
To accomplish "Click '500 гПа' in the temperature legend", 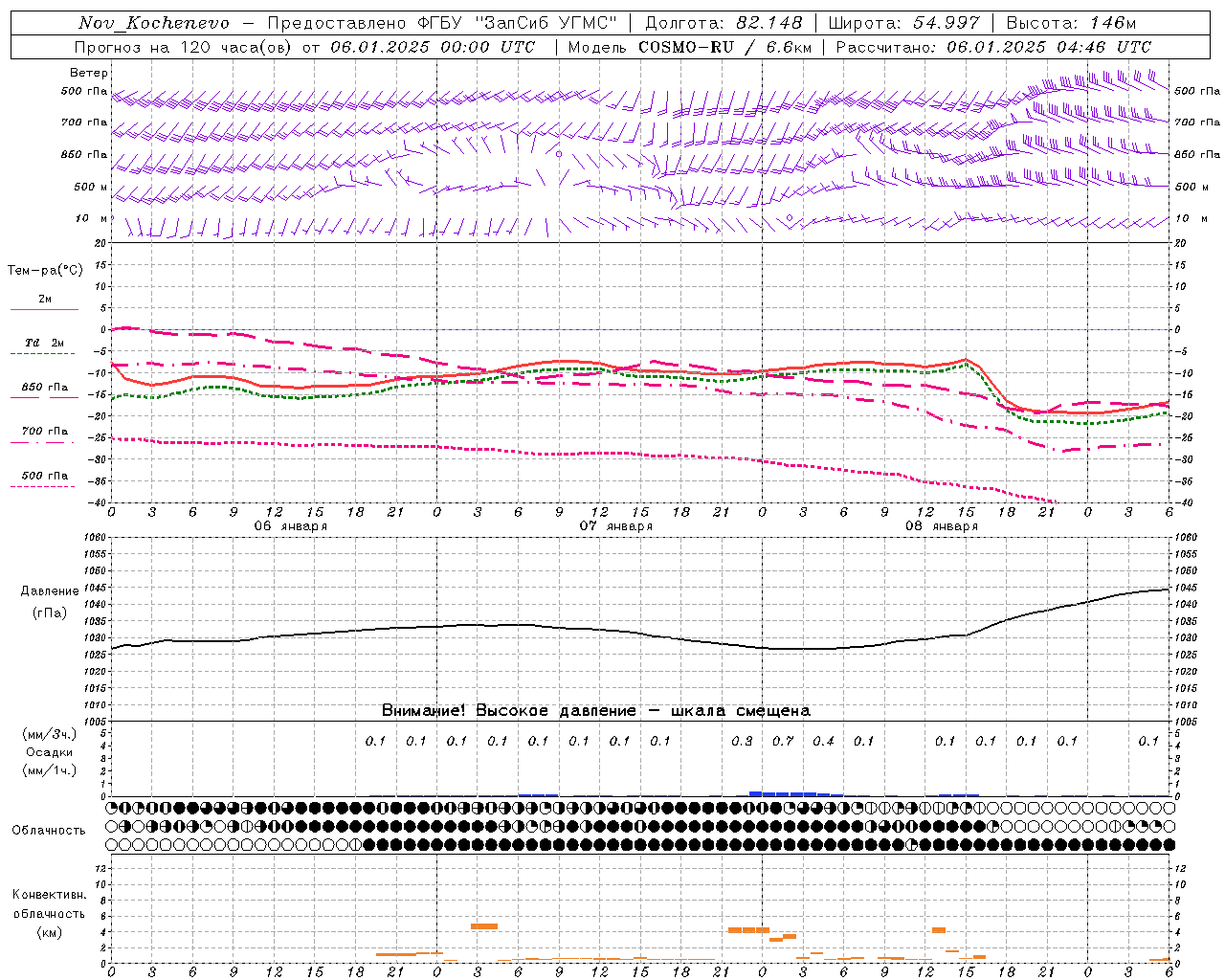I will (x=45, y=476).
